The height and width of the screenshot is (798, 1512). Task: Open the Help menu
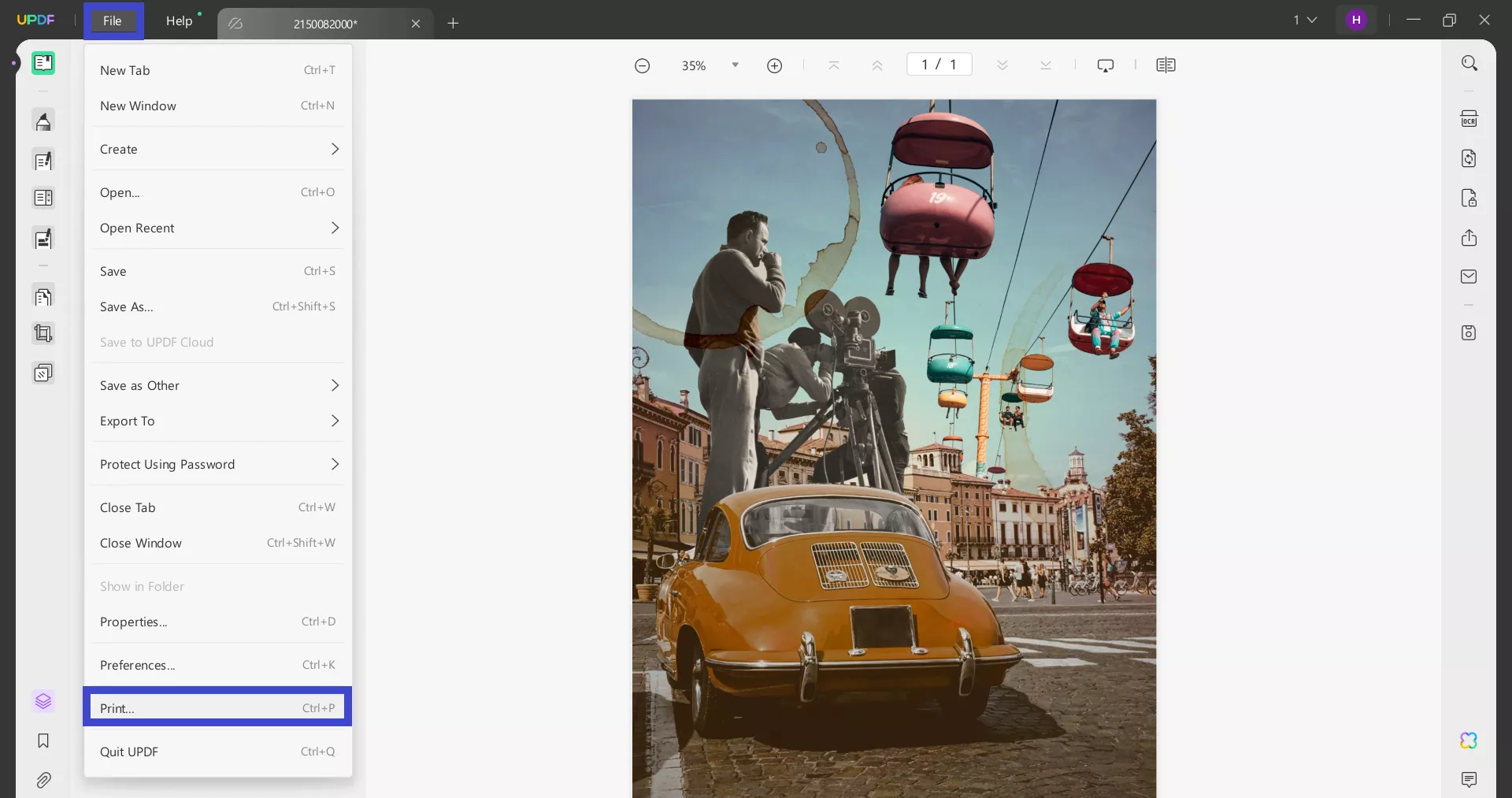point(179,21)
